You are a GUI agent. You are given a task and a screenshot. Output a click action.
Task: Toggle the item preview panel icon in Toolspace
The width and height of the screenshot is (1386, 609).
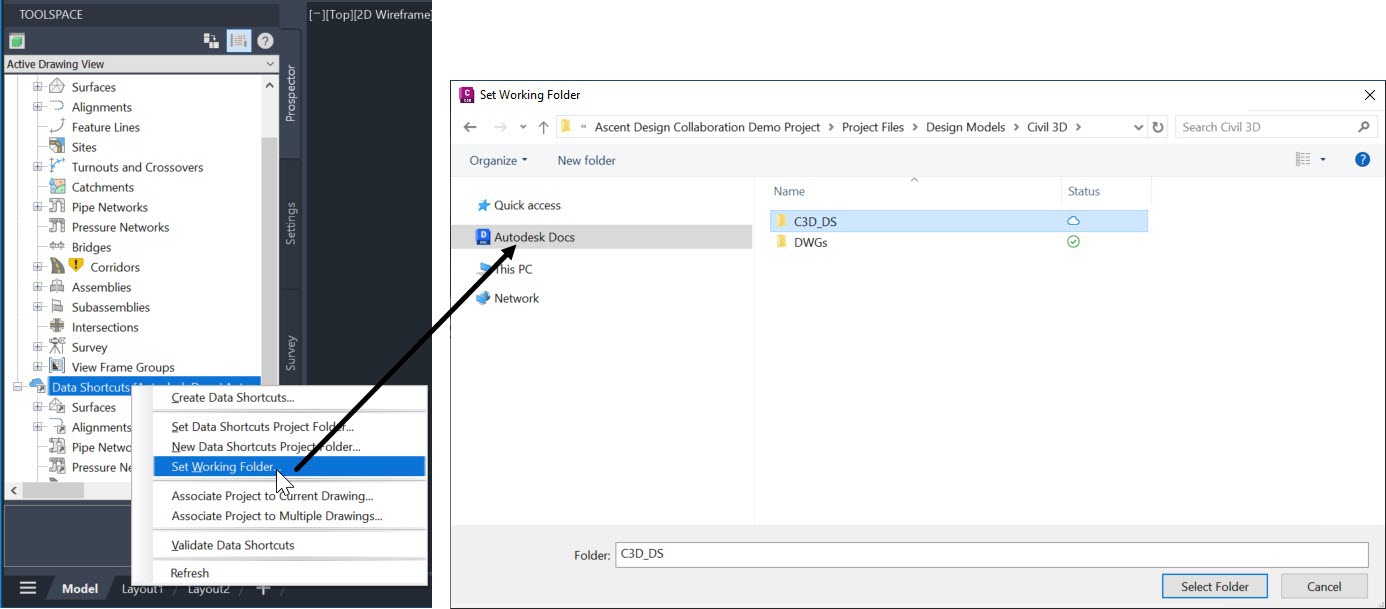(238, 41)
